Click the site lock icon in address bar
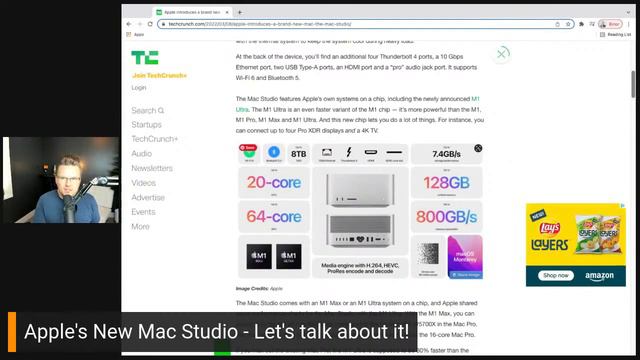640x360 pixels. coord(163,24)
